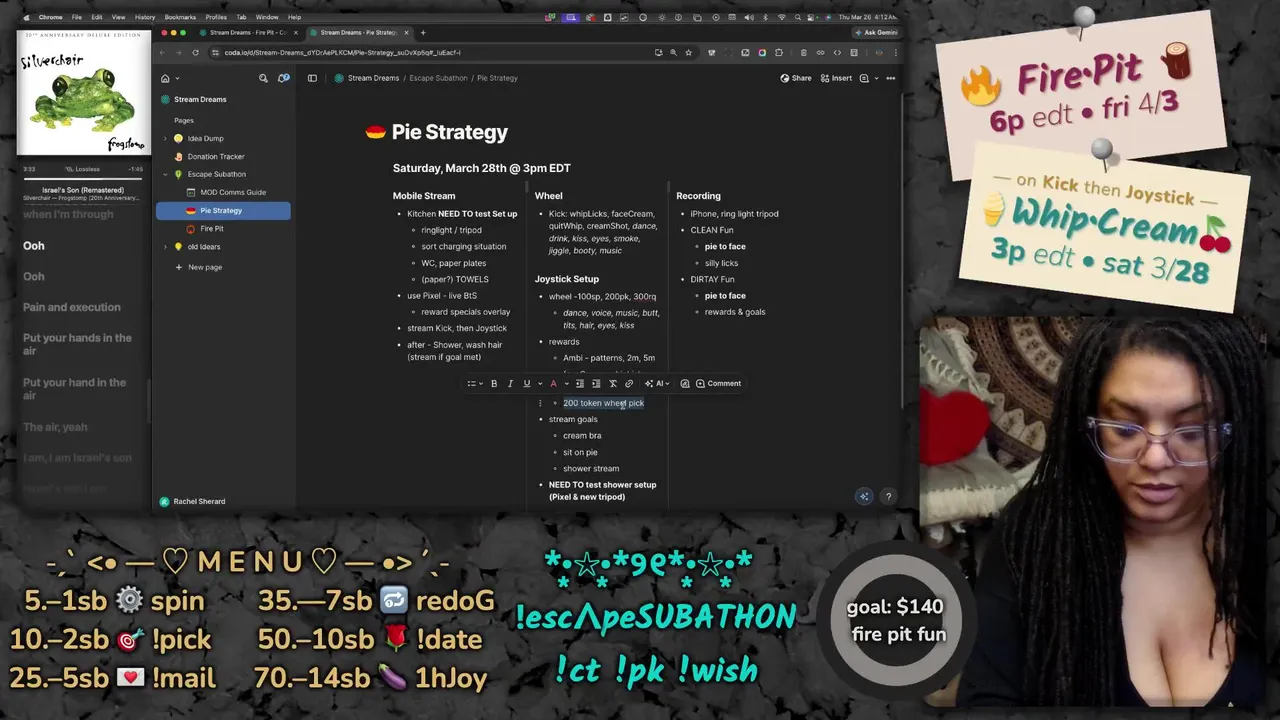Reload the page in Chrome
1280x720 pixels.
(x=195, y=52)
